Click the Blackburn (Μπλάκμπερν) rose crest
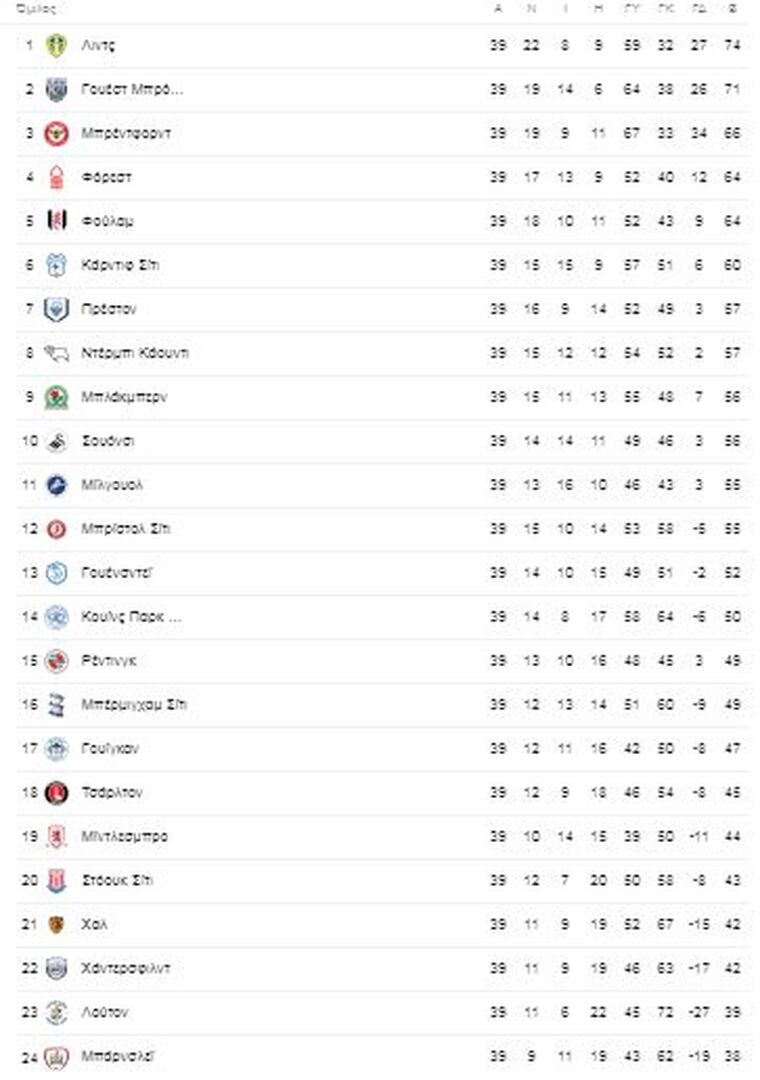 (57, 397)
